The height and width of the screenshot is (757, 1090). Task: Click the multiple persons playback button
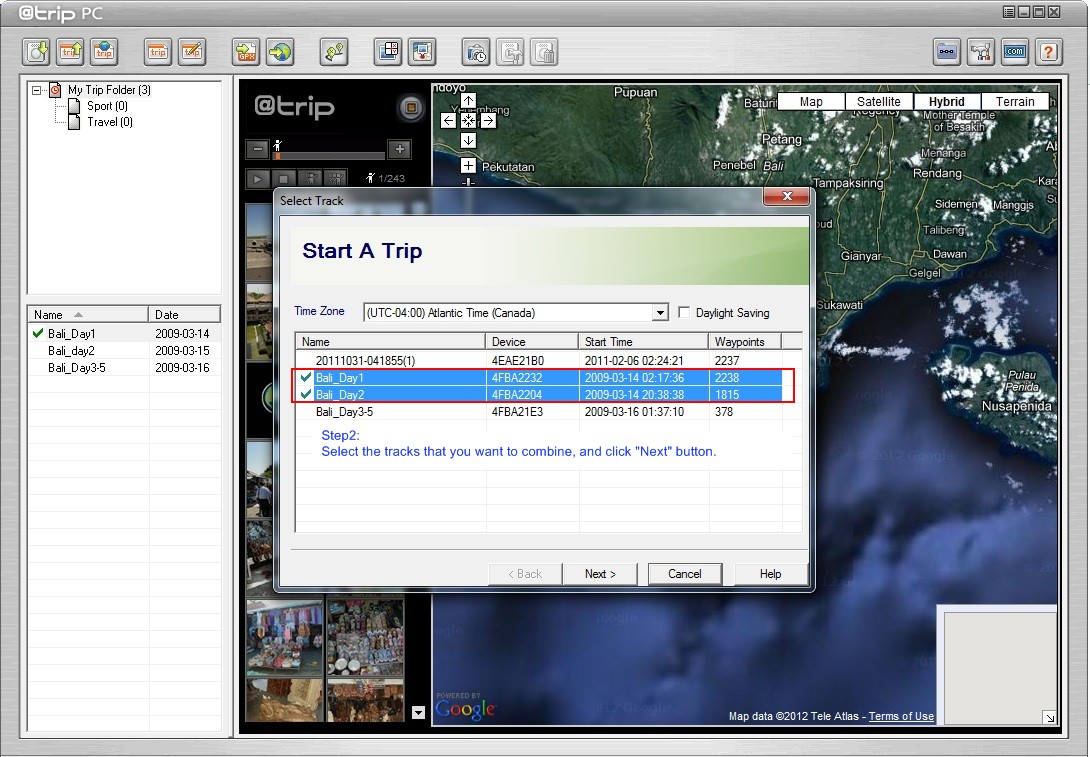[336, 179]
